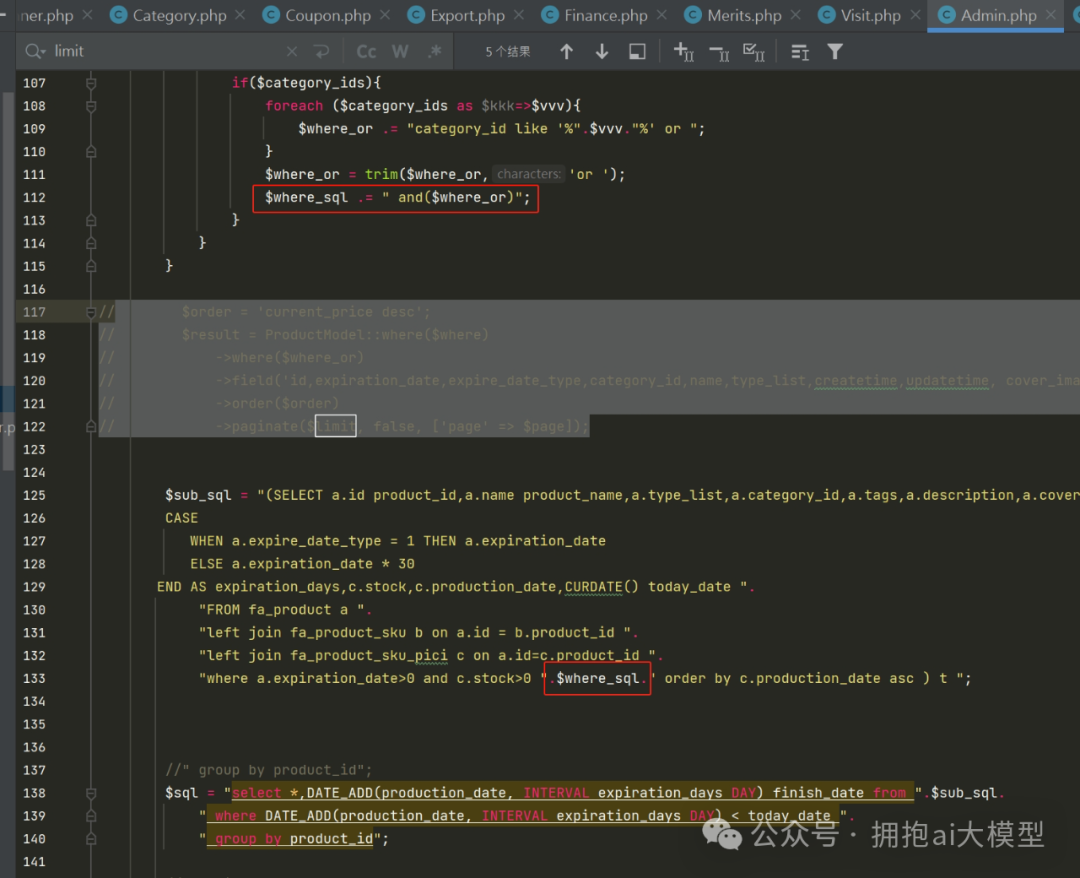Jump to next search occurrence arrow
1080x878 pixels.
click(602, 51)
